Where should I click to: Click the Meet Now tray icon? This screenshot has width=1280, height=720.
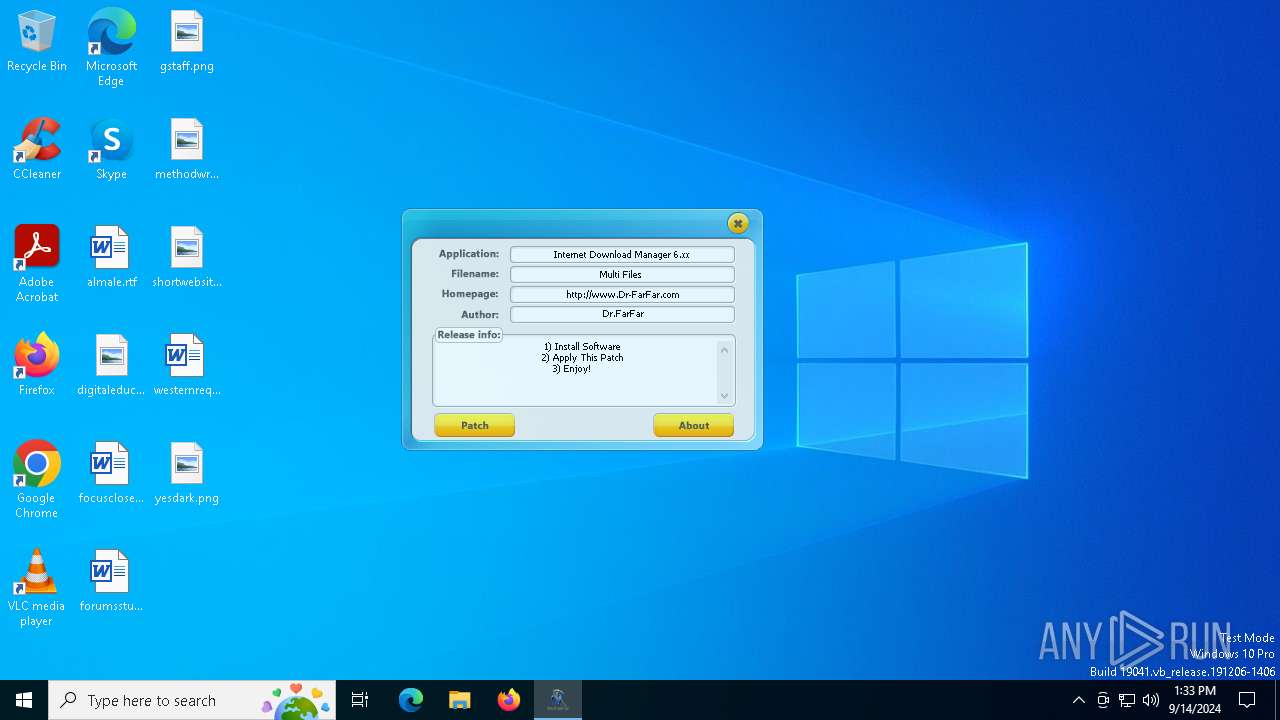tap(1103, 700)
